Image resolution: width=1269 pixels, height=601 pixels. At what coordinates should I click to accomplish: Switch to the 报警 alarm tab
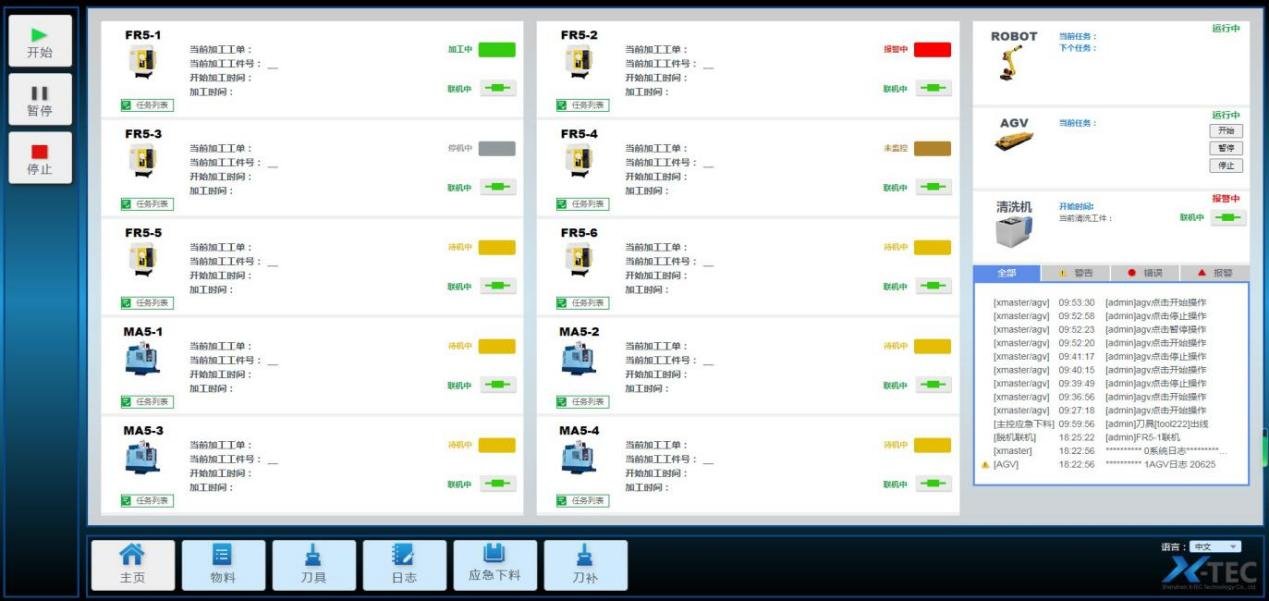1215,273
